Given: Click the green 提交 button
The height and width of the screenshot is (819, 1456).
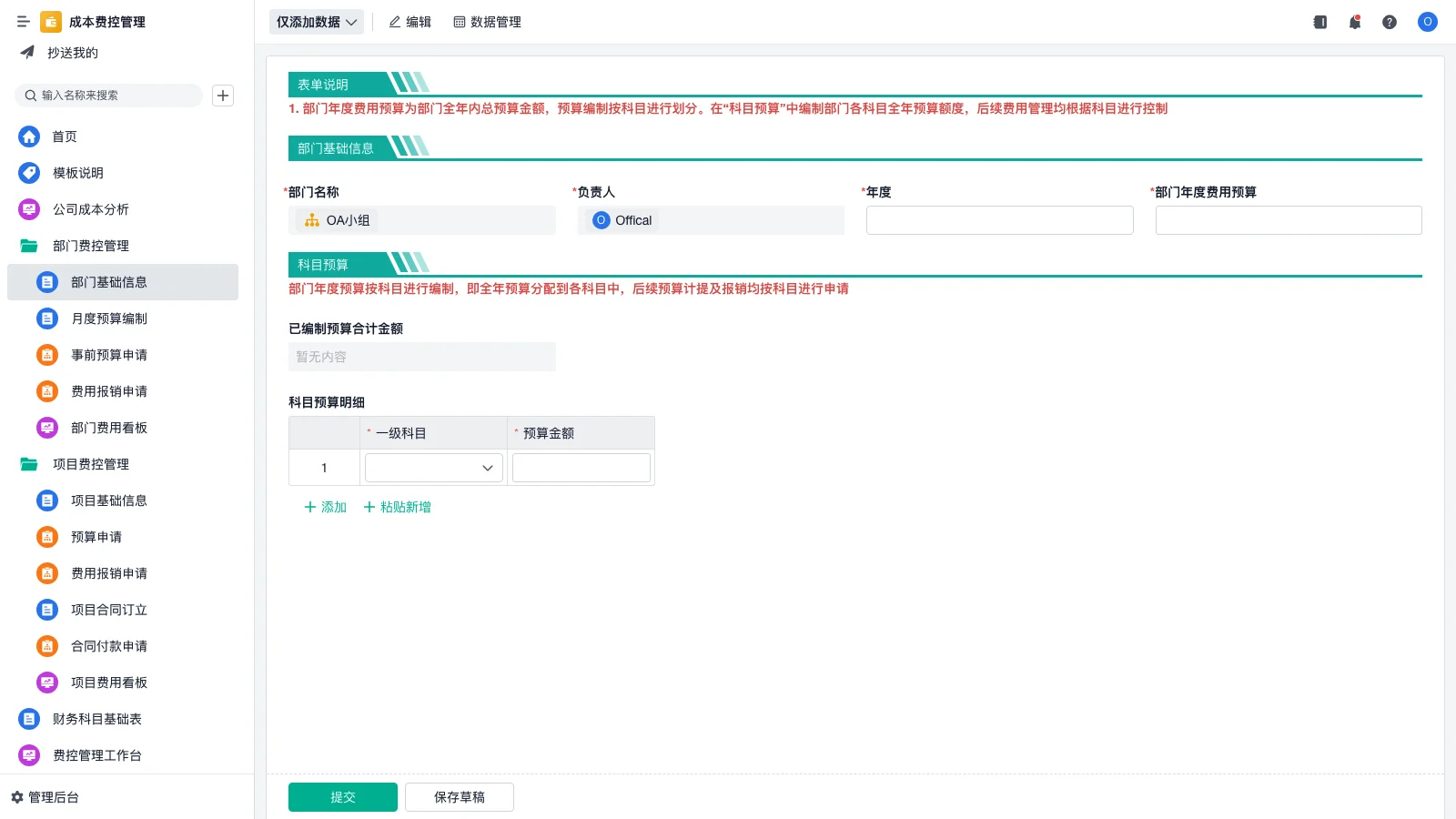Looking at the screenshot, I should [343, 797].
